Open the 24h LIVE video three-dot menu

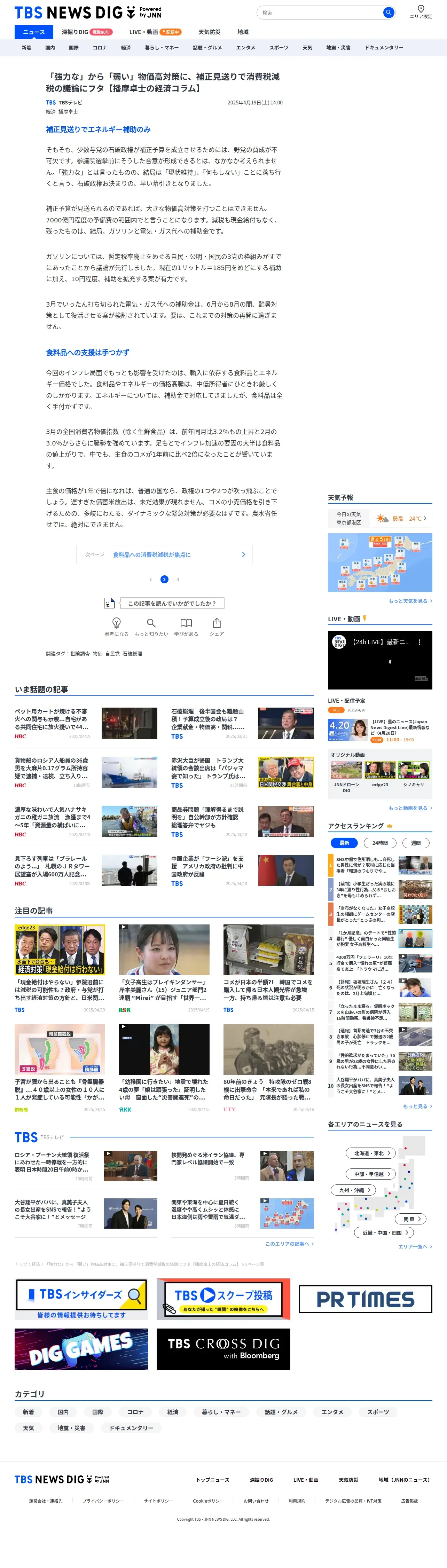419,642
